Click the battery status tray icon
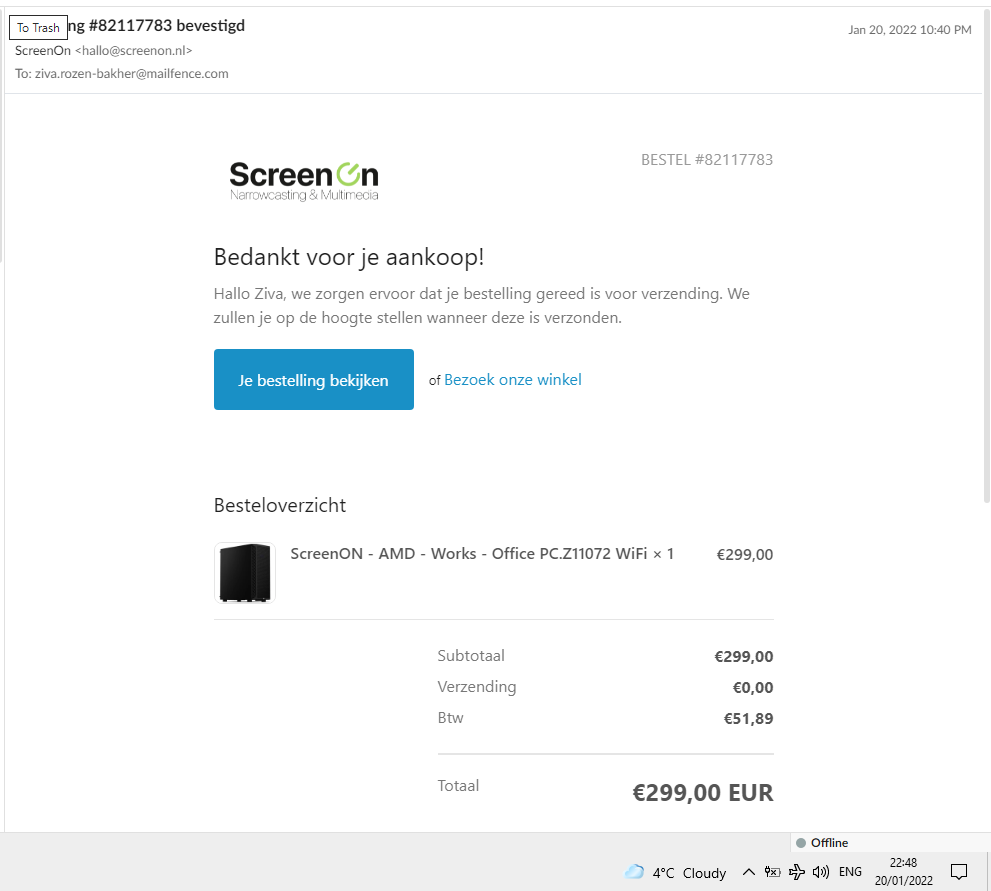 [x=772, y=872]
